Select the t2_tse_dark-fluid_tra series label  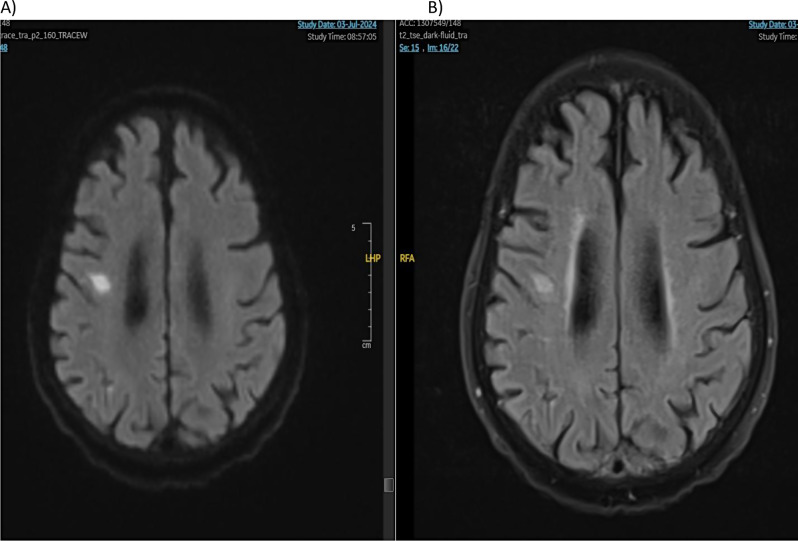[433, 36]
